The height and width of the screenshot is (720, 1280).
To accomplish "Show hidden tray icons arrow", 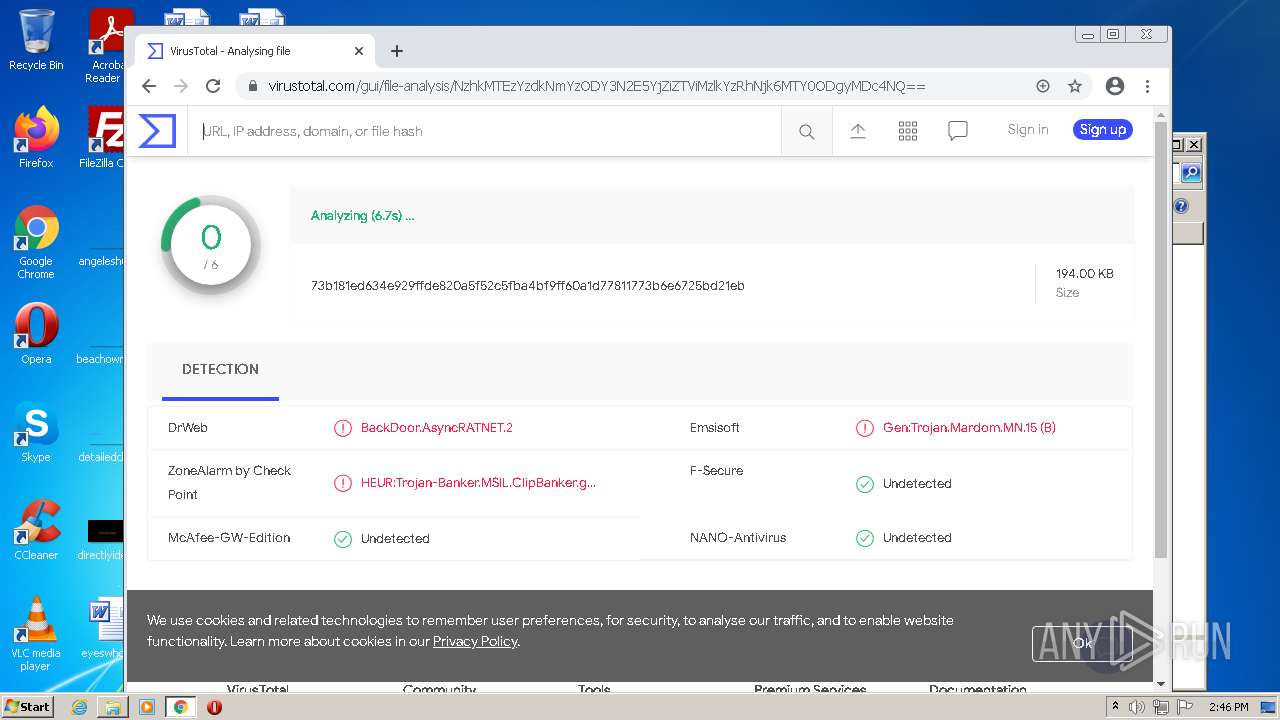I will pos(1116,707).
